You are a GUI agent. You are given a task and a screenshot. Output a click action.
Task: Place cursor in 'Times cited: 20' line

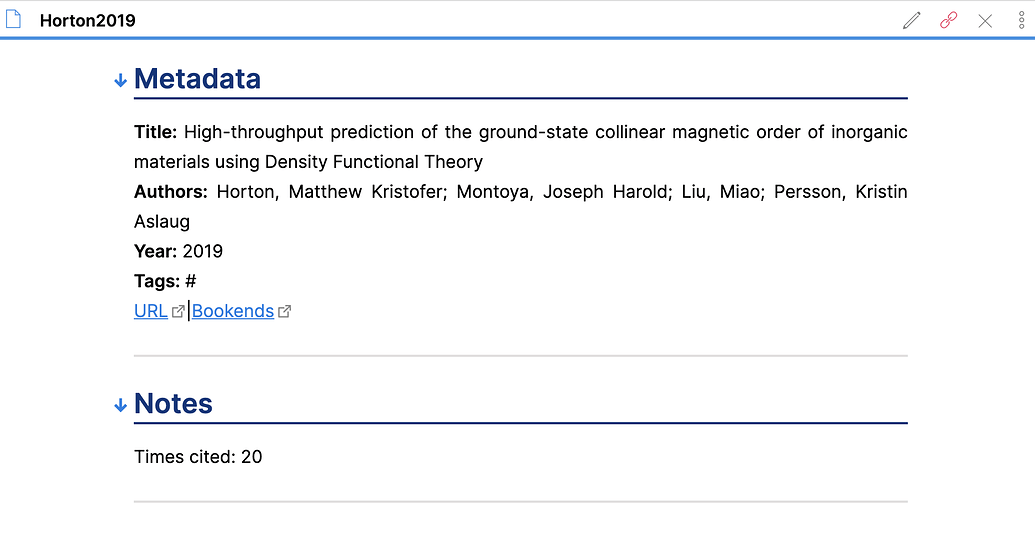[198, 457]
